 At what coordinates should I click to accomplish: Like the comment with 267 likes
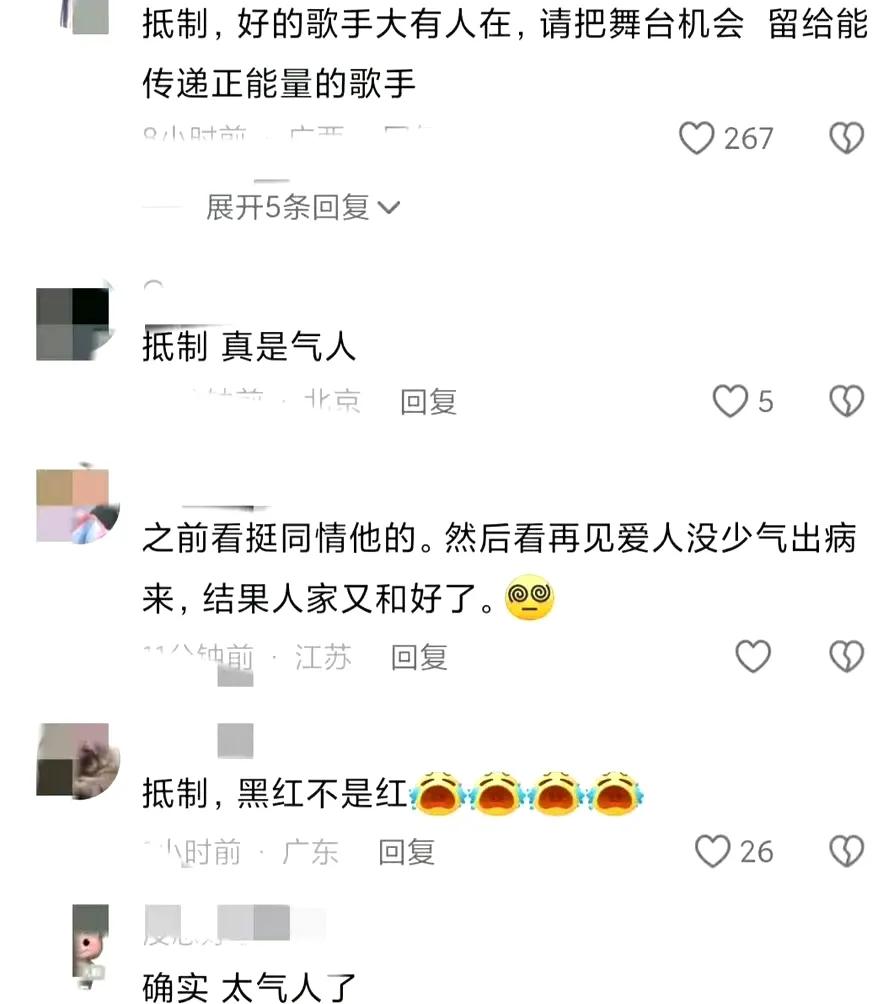696,138
